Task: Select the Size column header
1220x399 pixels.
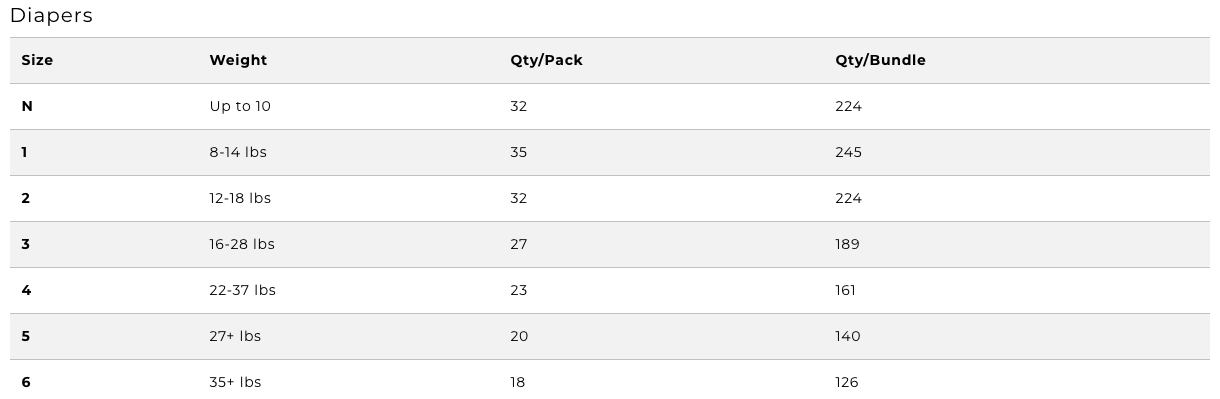Action: 37,60
